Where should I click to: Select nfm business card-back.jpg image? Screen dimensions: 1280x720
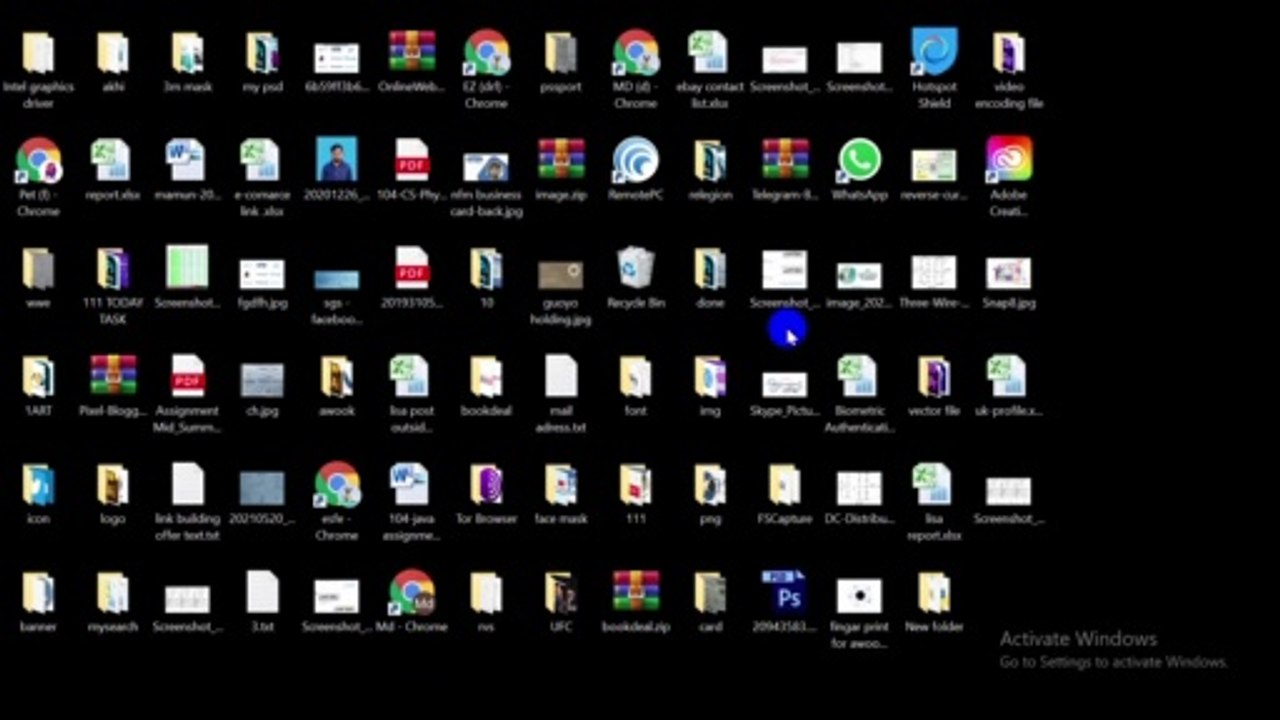tap(486, 166)
